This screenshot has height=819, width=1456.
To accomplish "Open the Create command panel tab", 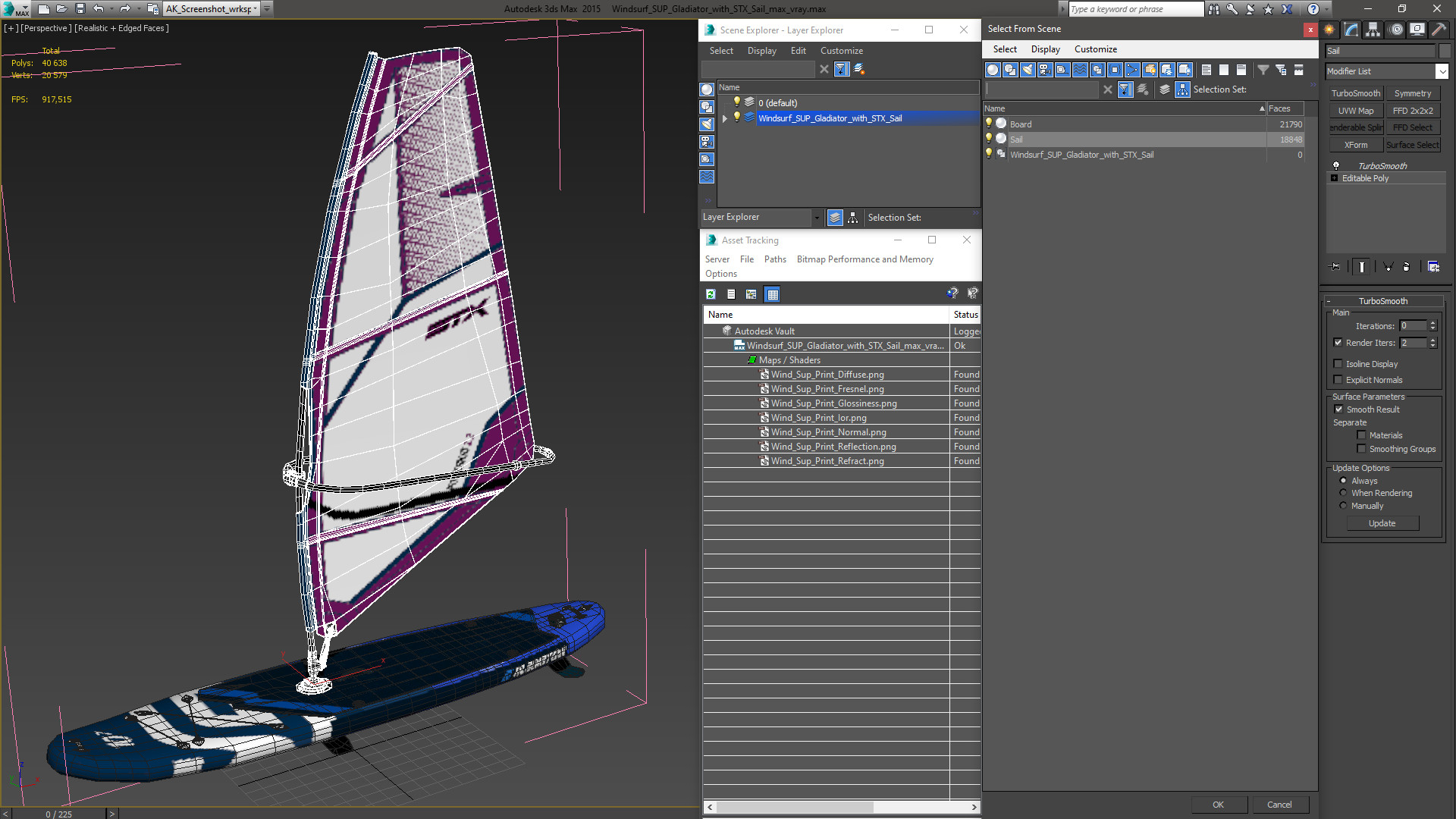I will 1329,30.
